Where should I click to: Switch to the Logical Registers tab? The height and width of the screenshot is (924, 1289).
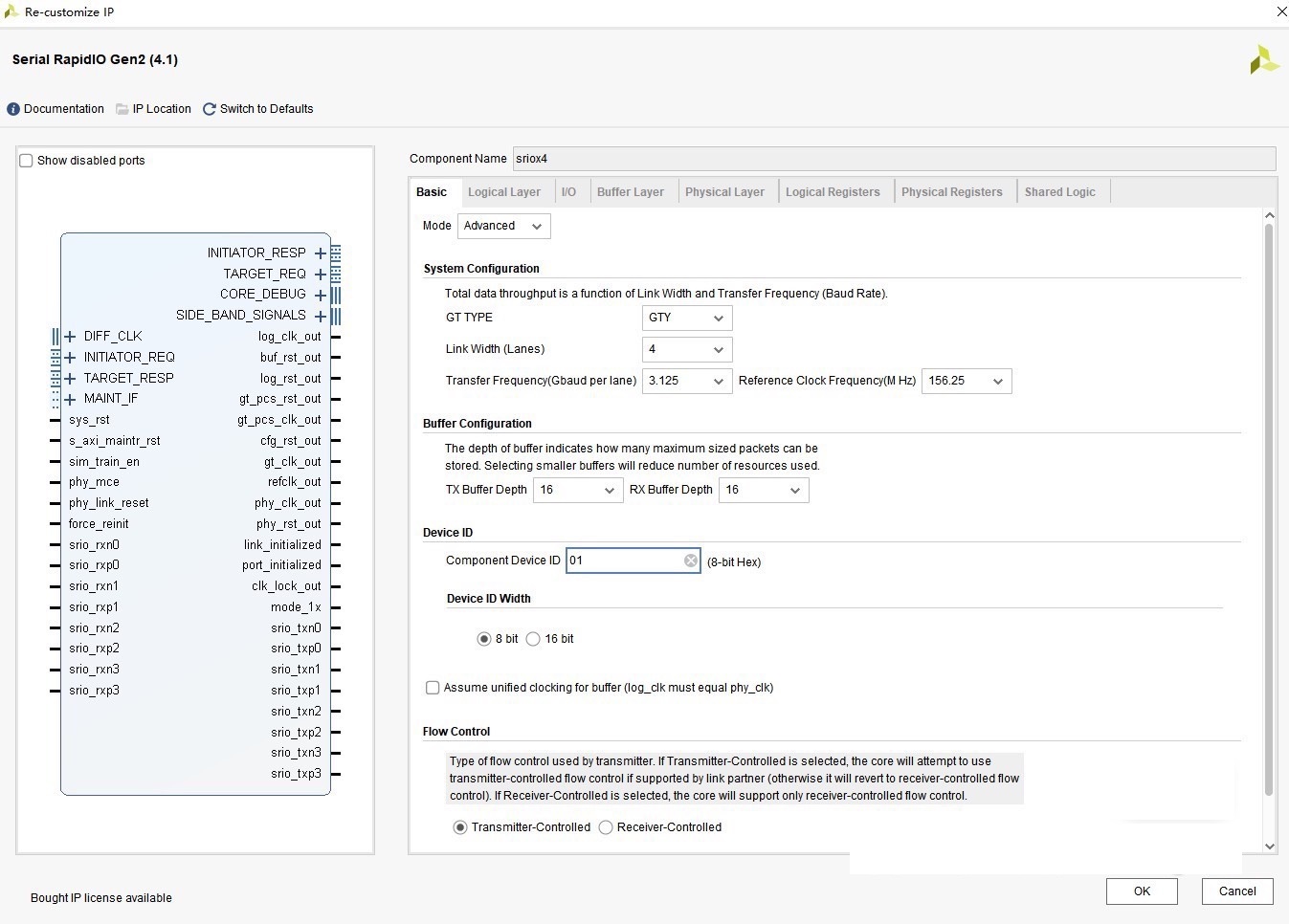(x=833, y=192)
